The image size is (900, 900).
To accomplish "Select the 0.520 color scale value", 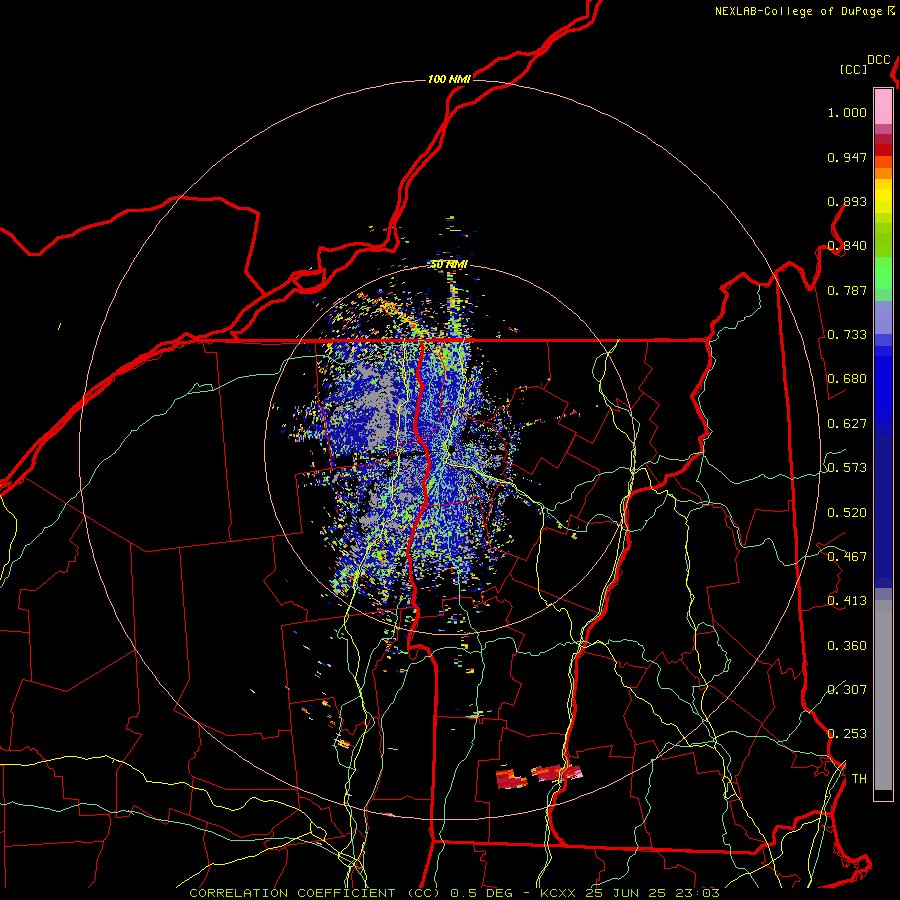I will (847, 513).
